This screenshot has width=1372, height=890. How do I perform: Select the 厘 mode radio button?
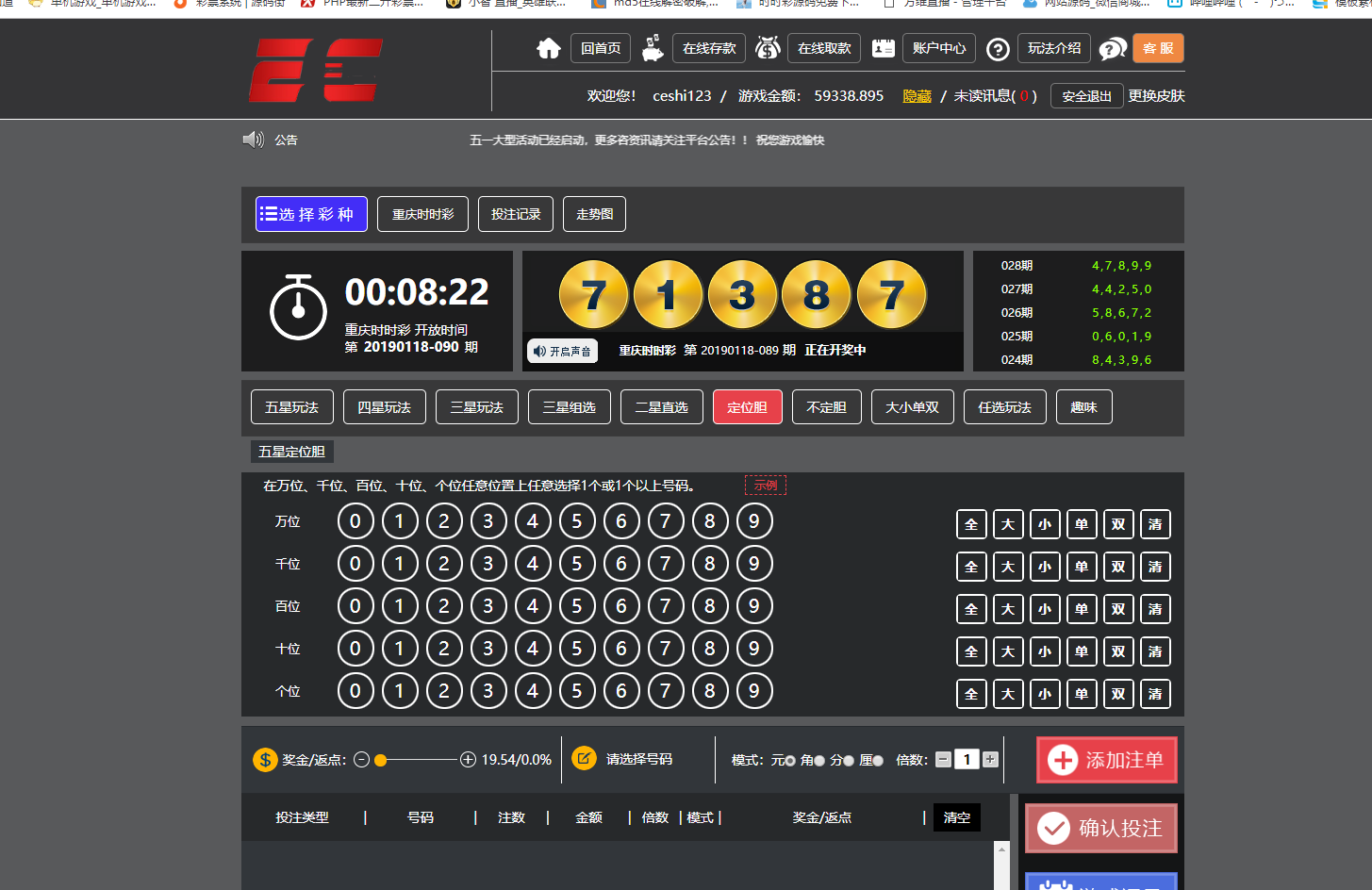point(878,761)
